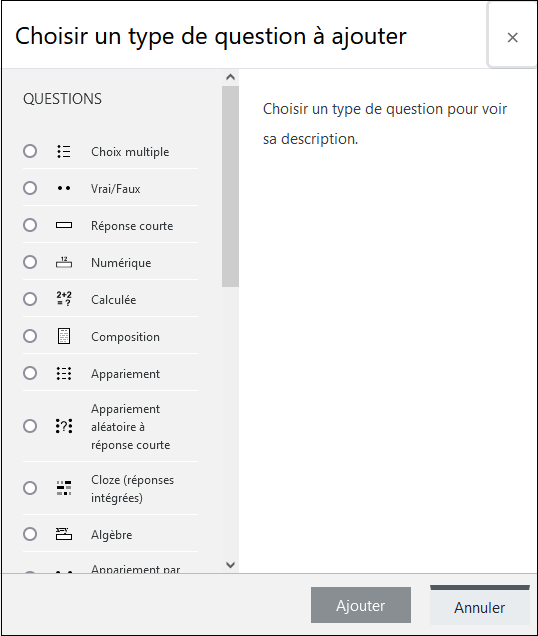Click the Composition page icon
538x636 pixels.
tap(64, 336)
